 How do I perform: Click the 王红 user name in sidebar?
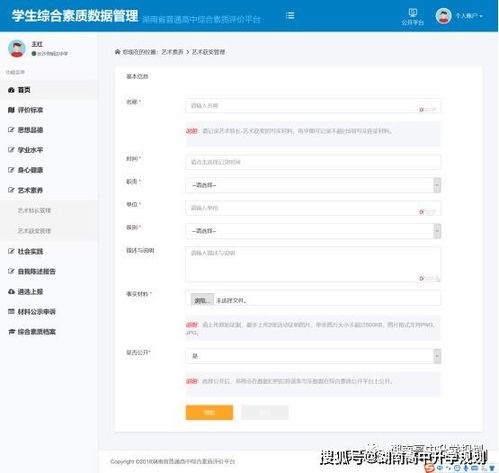(x=37, y=44)
